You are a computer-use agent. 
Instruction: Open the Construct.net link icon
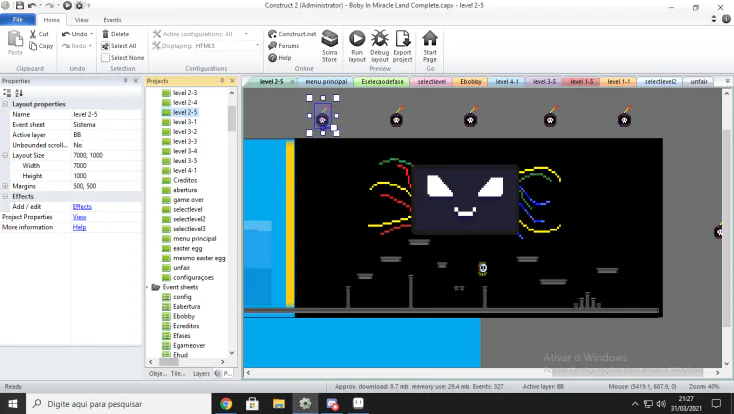click(x=272, y=34)
